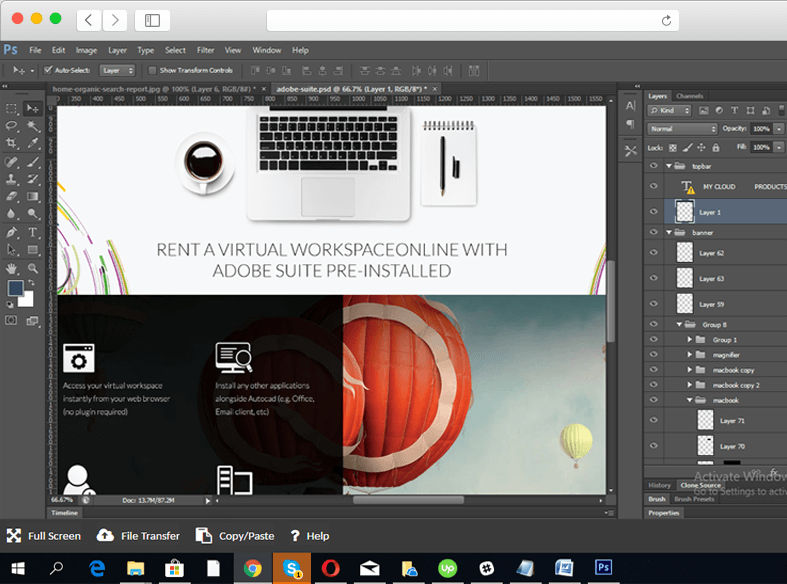Toggle the Auto-Select checkbox
The image size is (787, 584).
pos(48,70)
